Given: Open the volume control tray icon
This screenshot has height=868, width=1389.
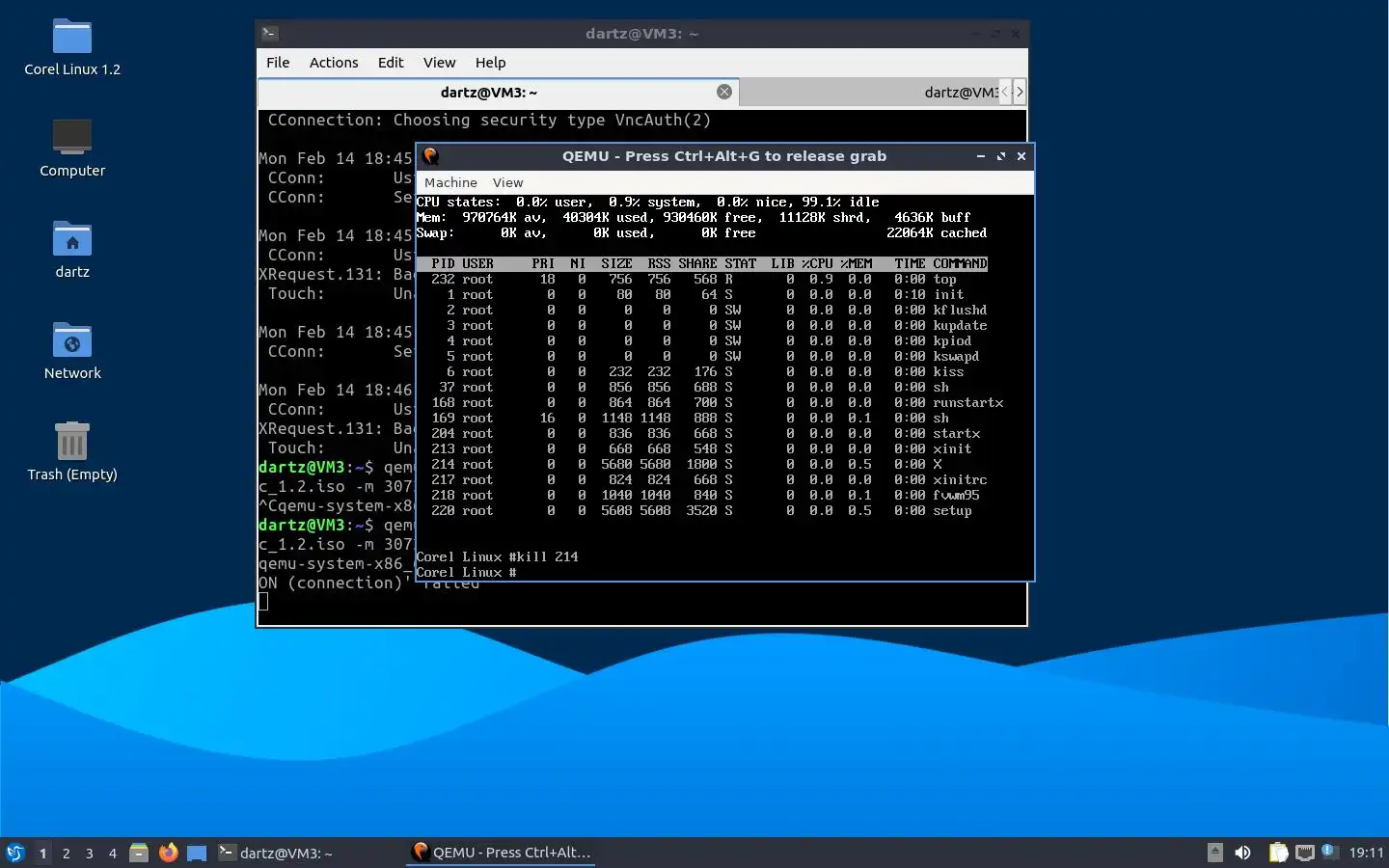Looking at the screenshot, I should point(1243,853).
